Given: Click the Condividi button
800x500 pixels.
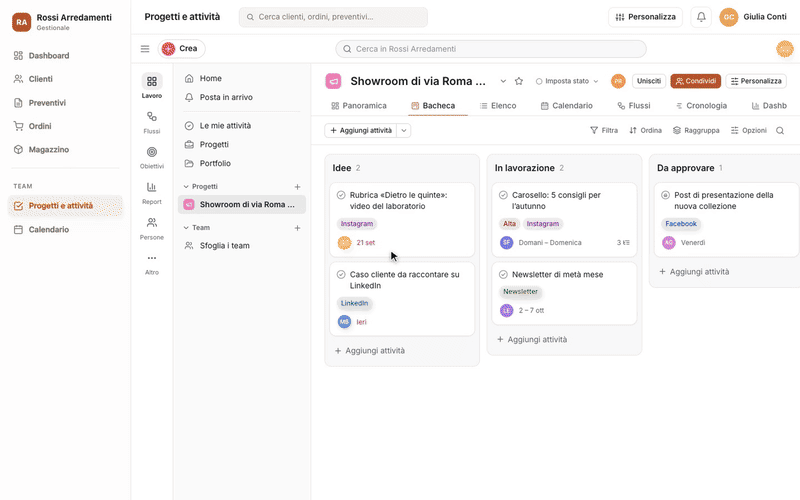Looking at the screenshot, I should [x=695, y=81].
